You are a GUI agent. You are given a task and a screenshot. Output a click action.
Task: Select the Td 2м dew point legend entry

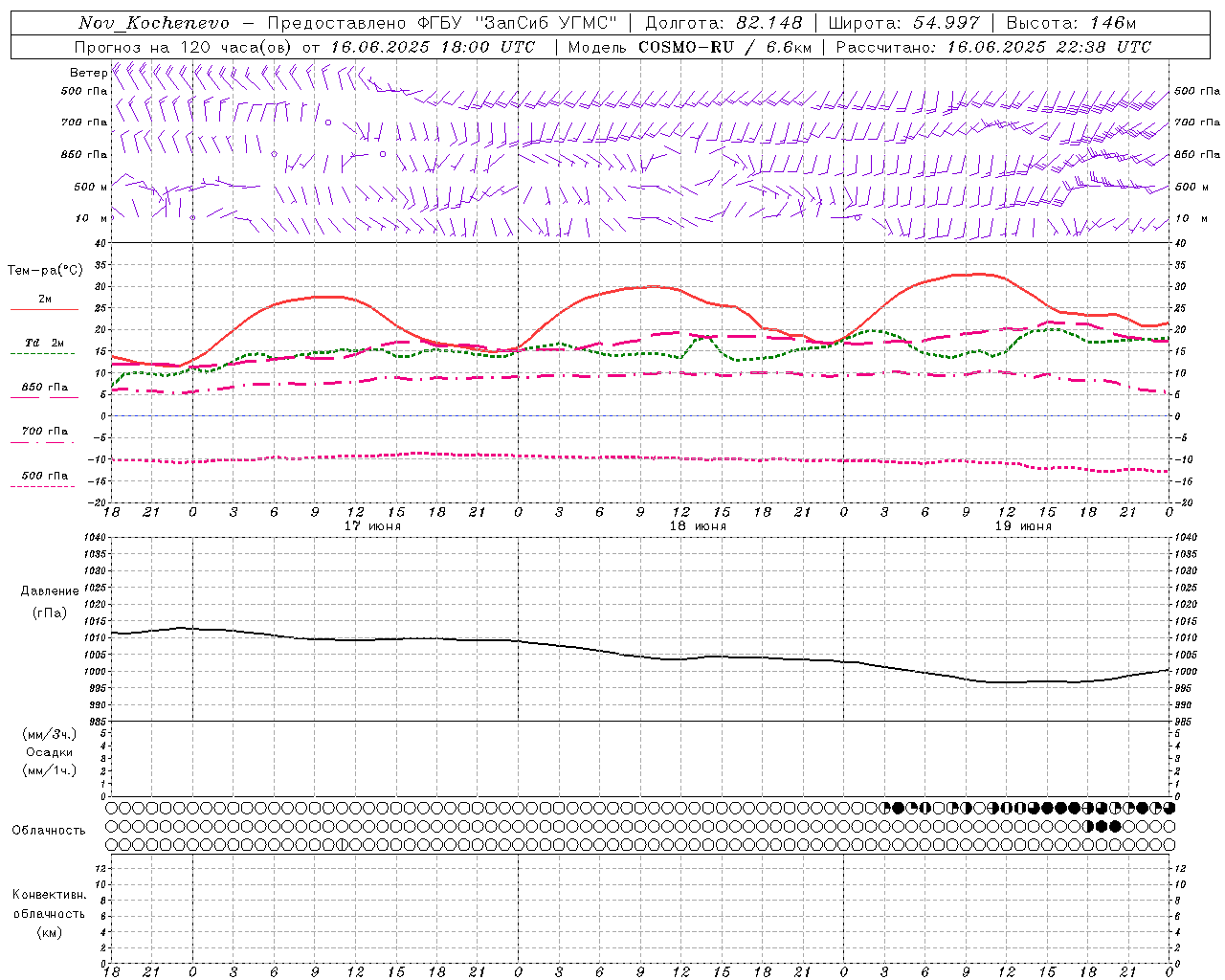point(45,343)
